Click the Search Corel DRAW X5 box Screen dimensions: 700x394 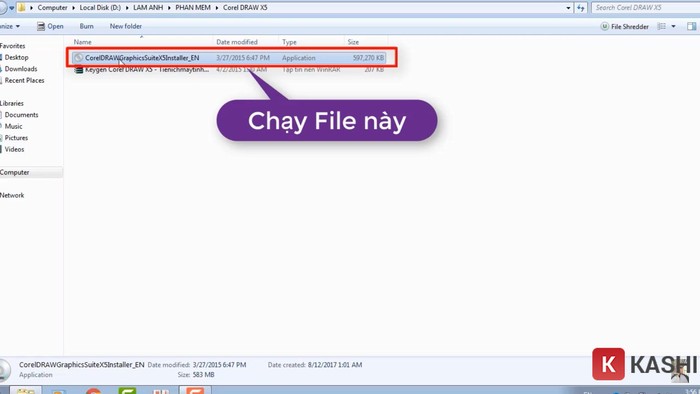[646, 8]
